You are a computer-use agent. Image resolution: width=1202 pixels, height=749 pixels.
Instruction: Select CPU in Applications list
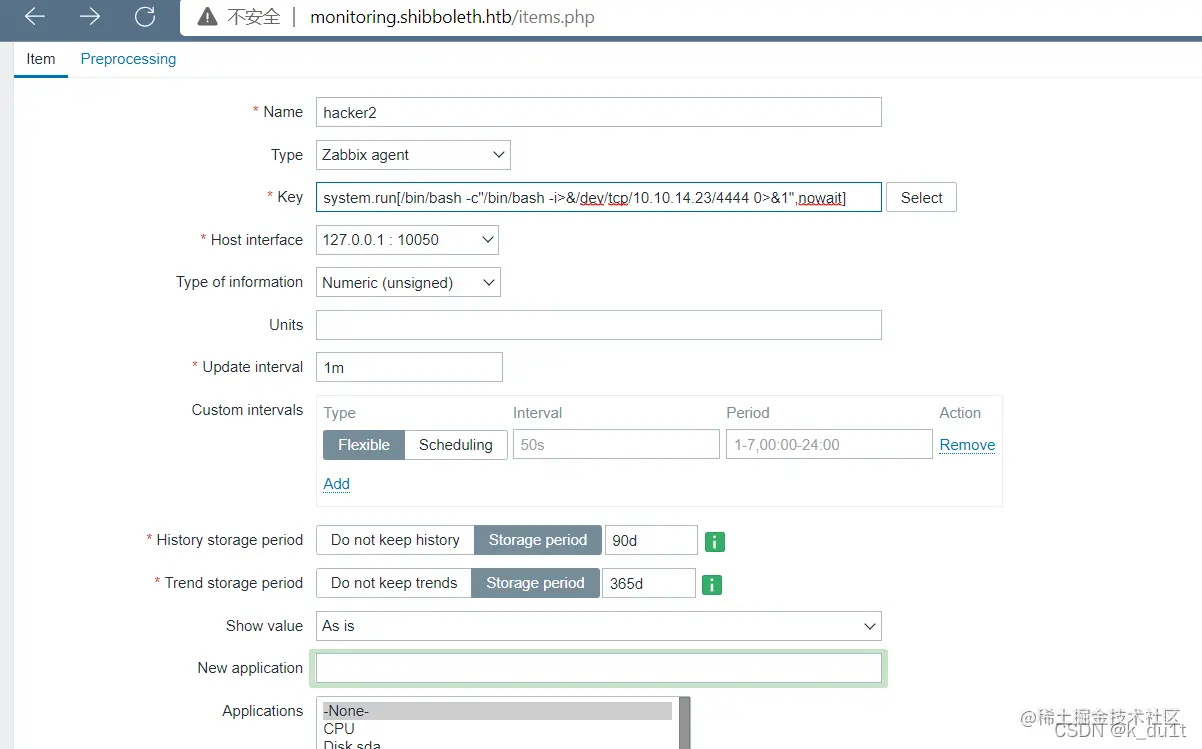(497, 729)
